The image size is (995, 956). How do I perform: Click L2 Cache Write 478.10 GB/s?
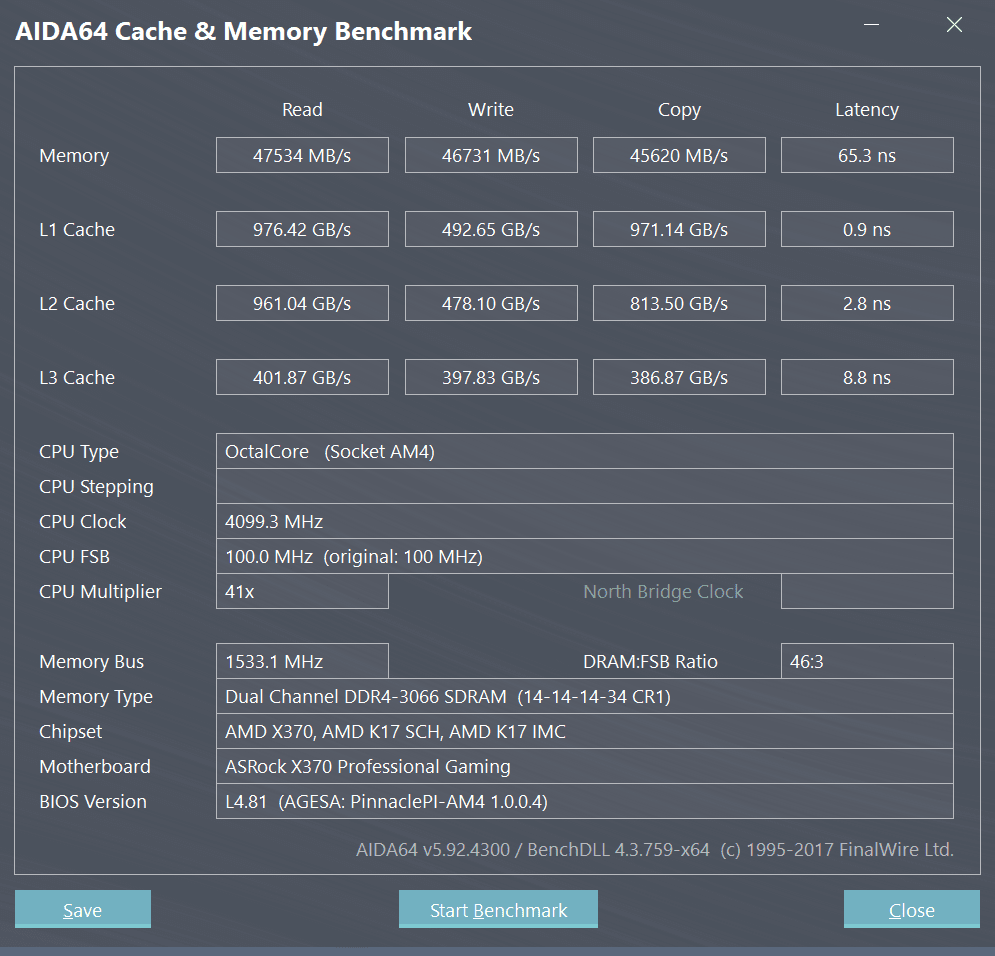(491, 303)
